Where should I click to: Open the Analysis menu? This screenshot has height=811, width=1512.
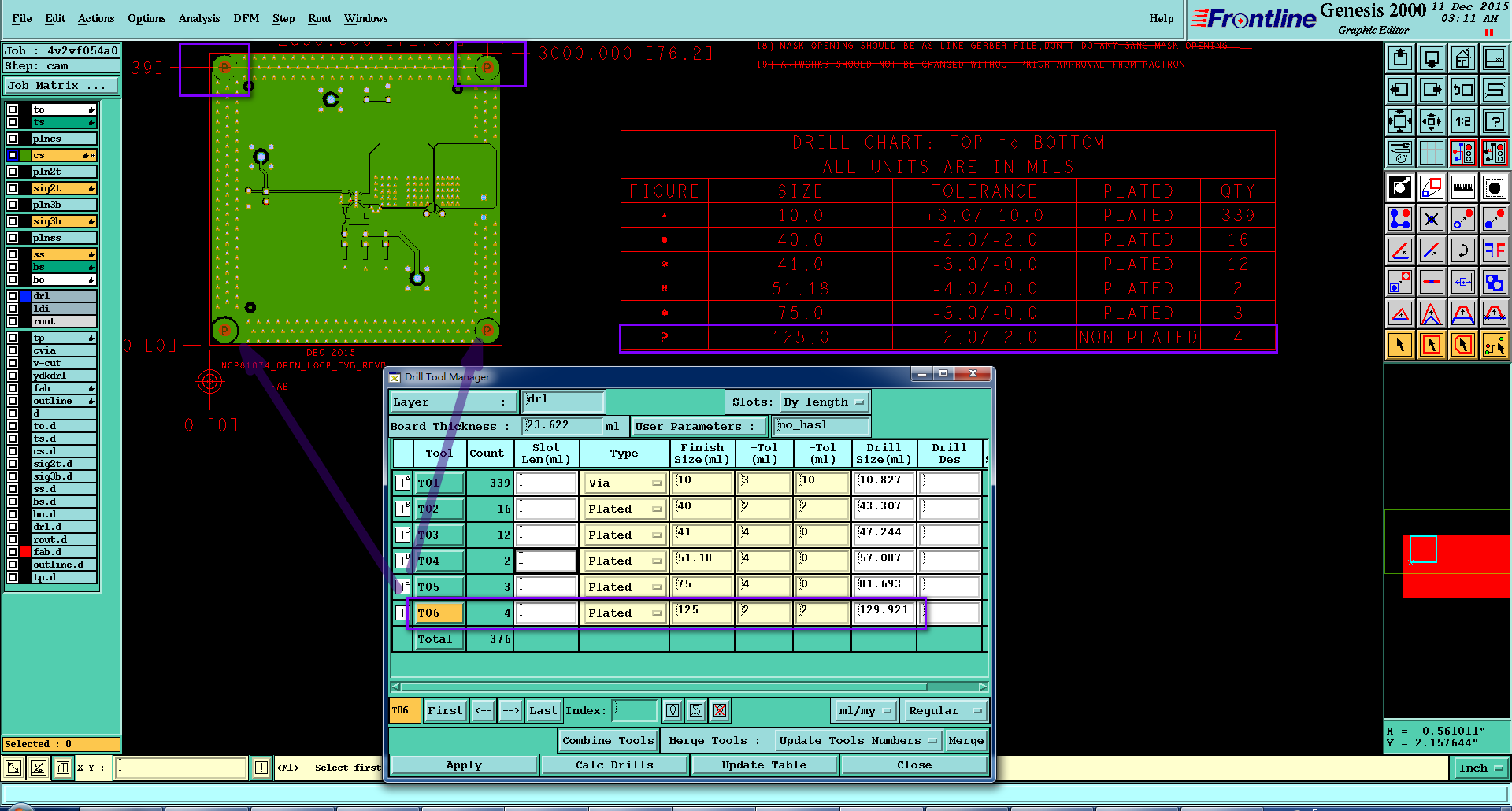(x=199, y=18)
